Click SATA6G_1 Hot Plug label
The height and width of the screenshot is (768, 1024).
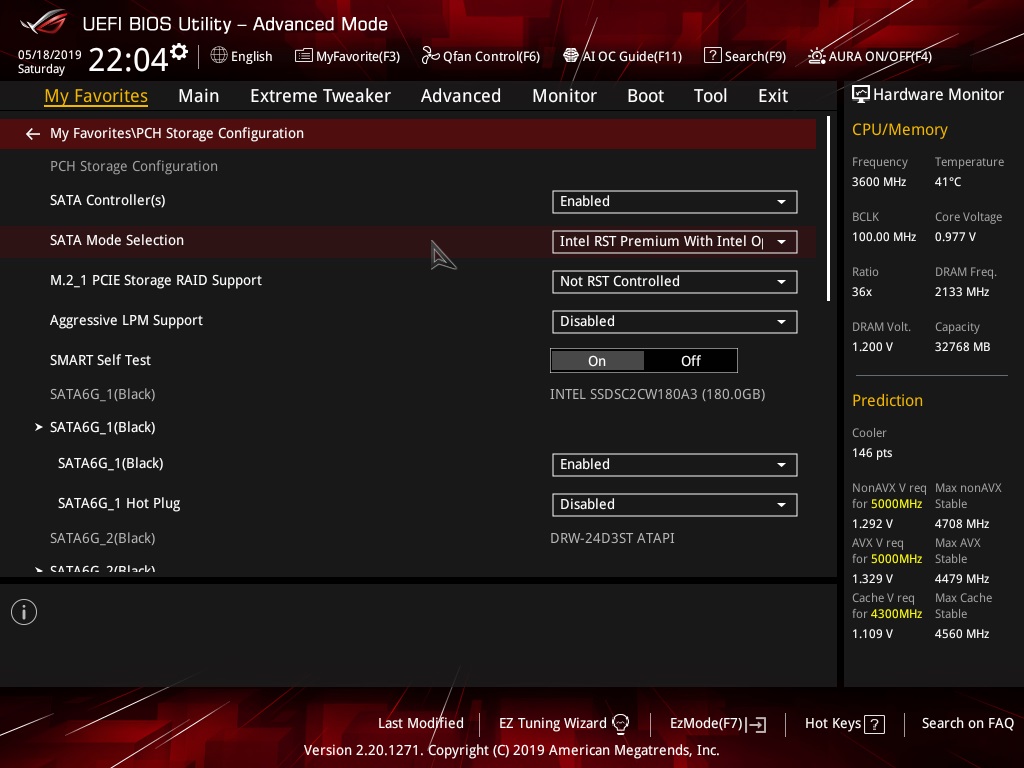click(x=119, y=503)
